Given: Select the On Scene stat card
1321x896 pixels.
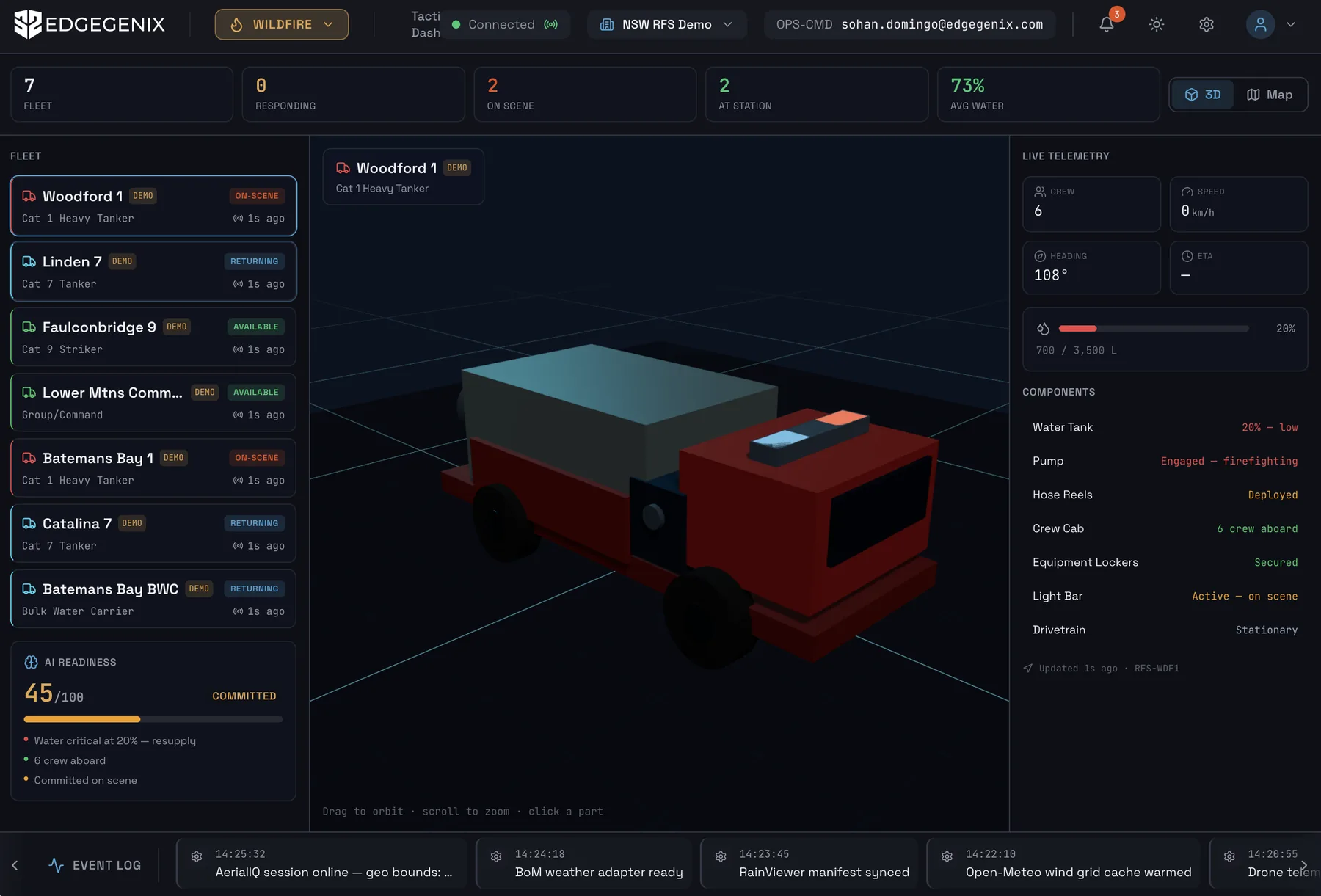Looking at the screenshot, I should [585, 95].
